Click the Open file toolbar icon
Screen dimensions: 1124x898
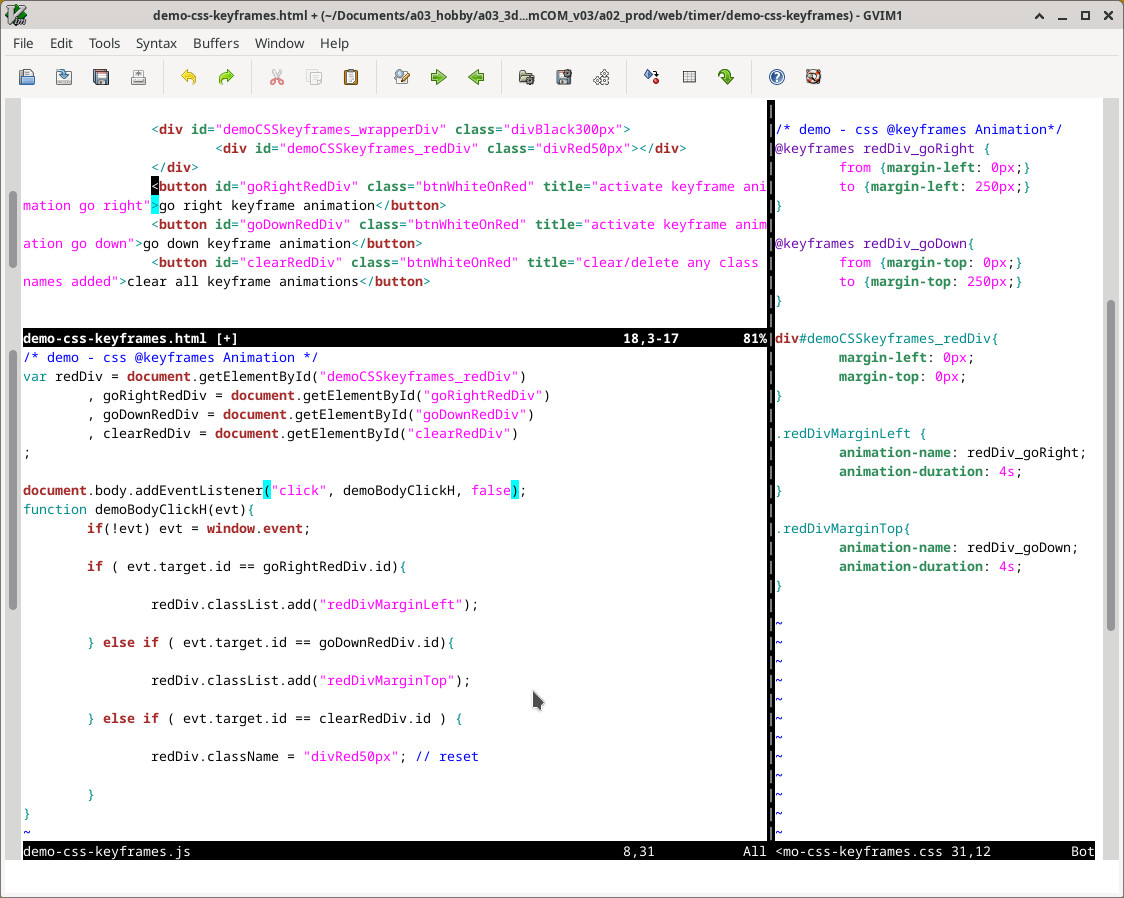coord(27,77)
